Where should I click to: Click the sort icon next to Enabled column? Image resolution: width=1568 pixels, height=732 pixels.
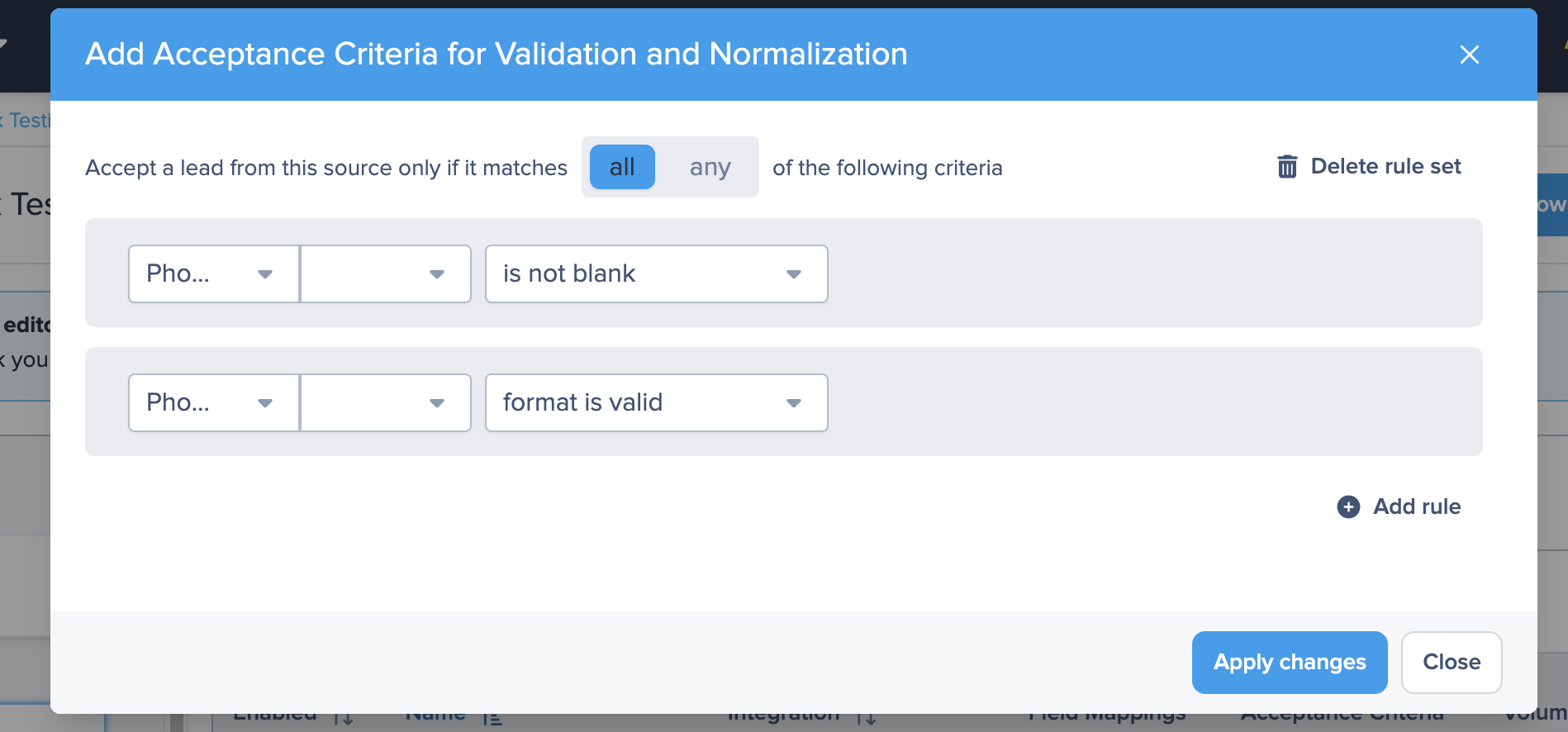[x=344, y=719]
